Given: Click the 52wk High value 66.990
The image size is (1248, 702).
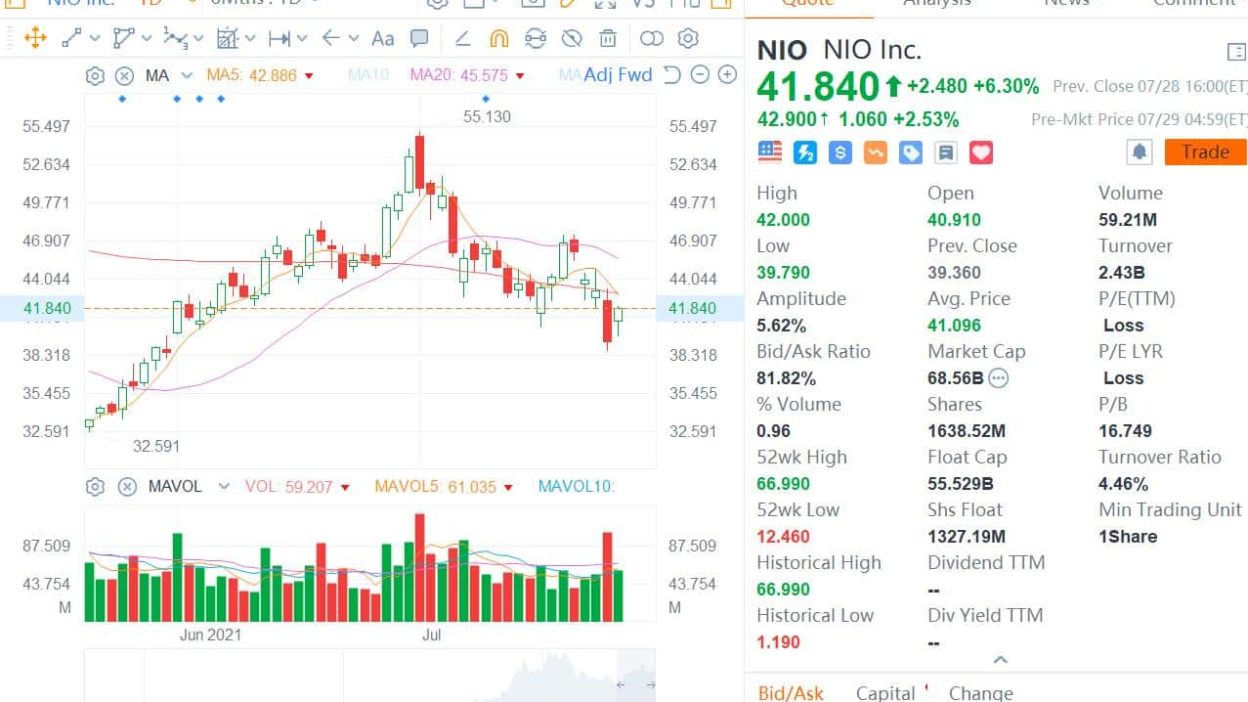Looking at the screenshot, I should 783,484.
